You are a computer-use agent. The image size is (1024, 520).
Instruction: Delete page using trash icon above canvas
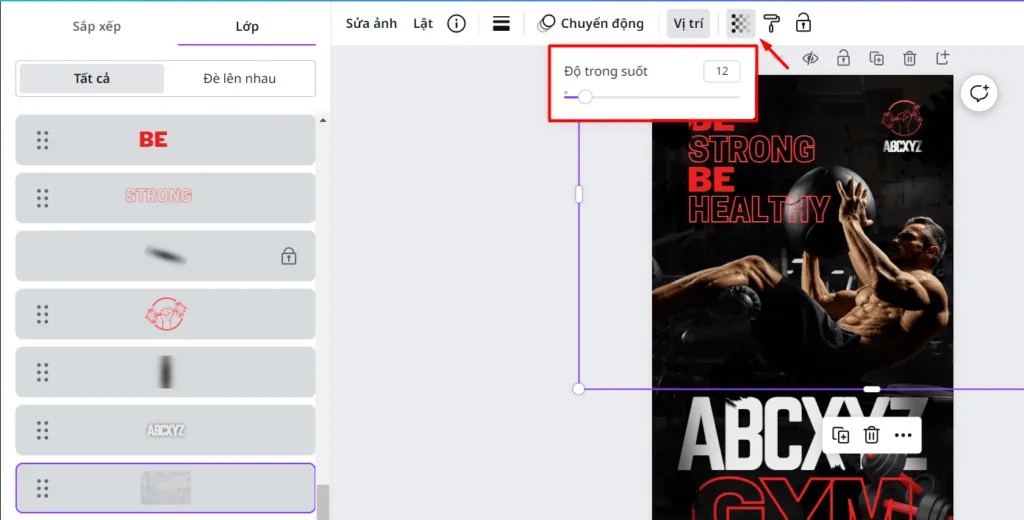click(x=909, y=58)
